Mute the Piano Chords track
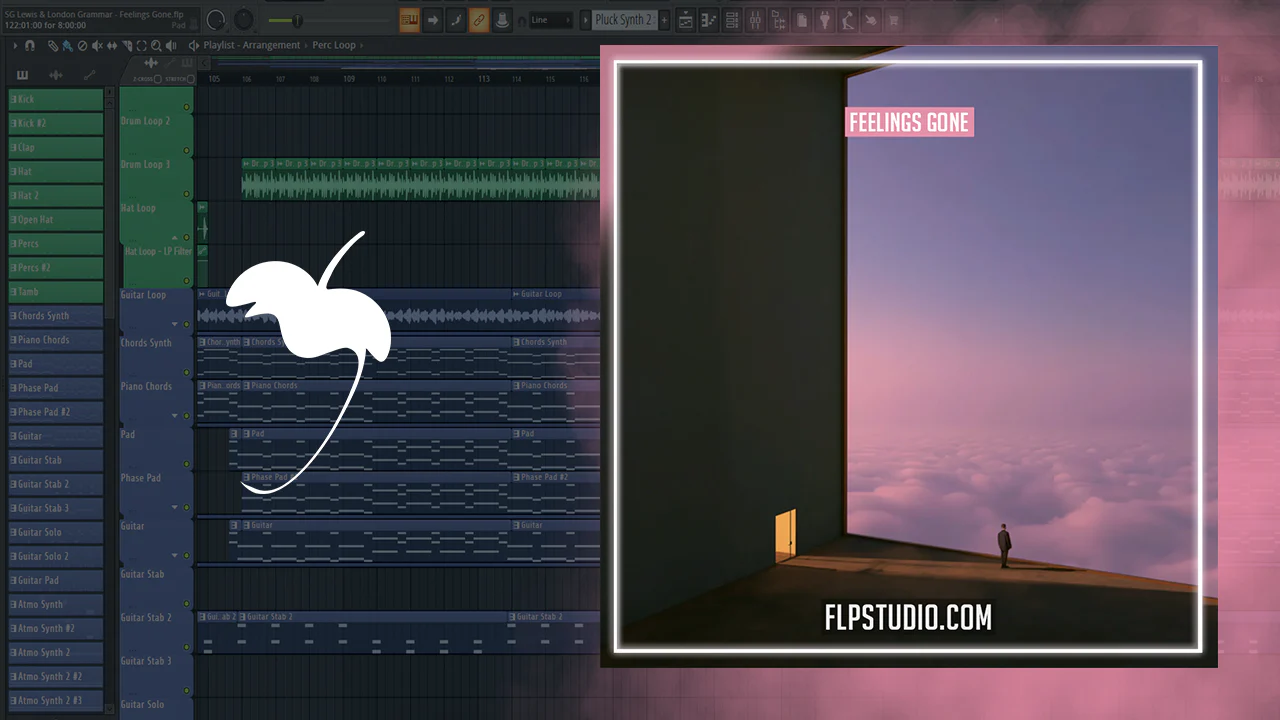Image resolution: width=1280 pixels, height=720 pixels. click(x=186, y=415)
